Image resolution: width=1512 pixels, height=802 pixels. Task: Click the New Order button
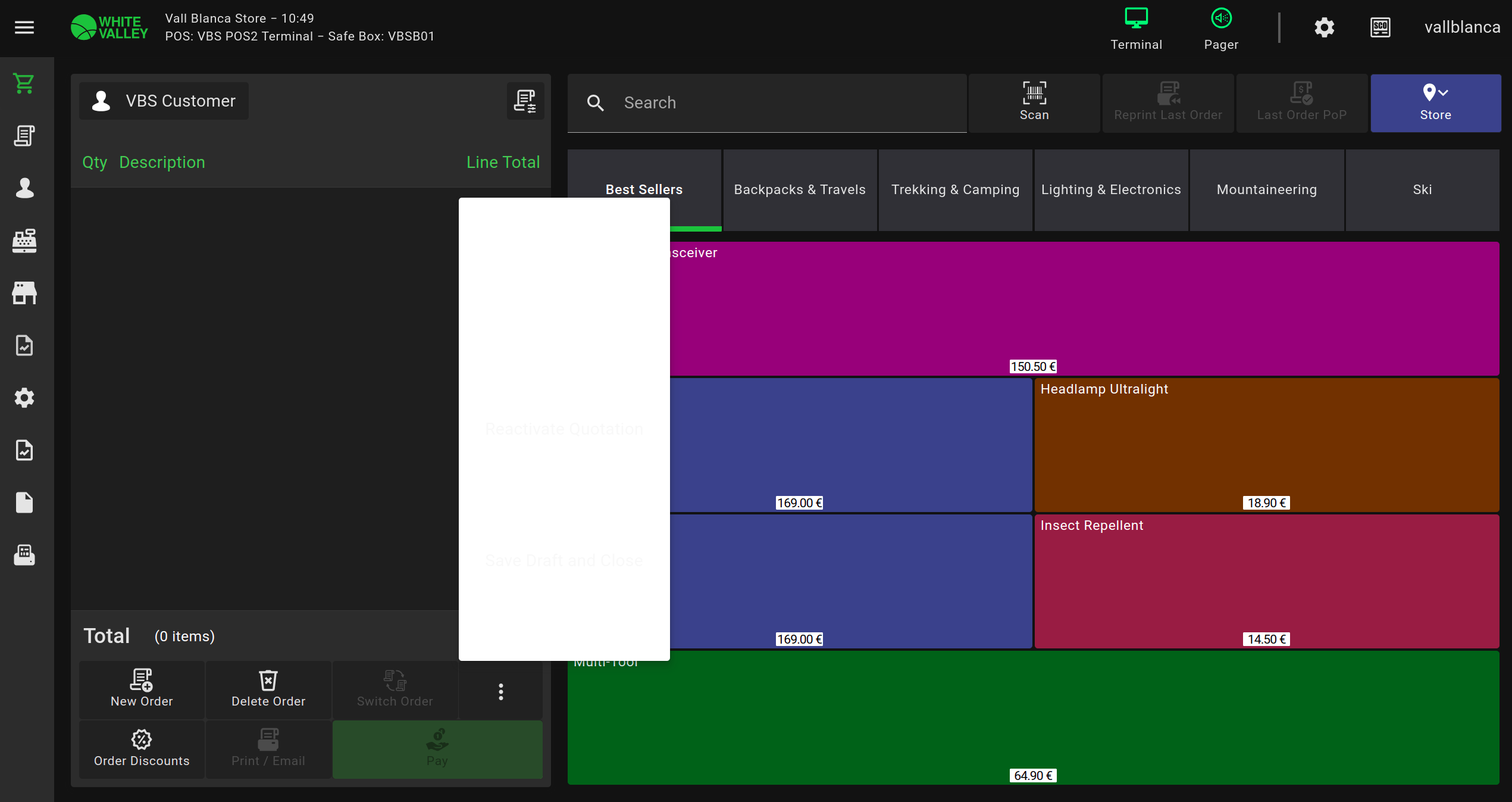[x=142, y=689]
